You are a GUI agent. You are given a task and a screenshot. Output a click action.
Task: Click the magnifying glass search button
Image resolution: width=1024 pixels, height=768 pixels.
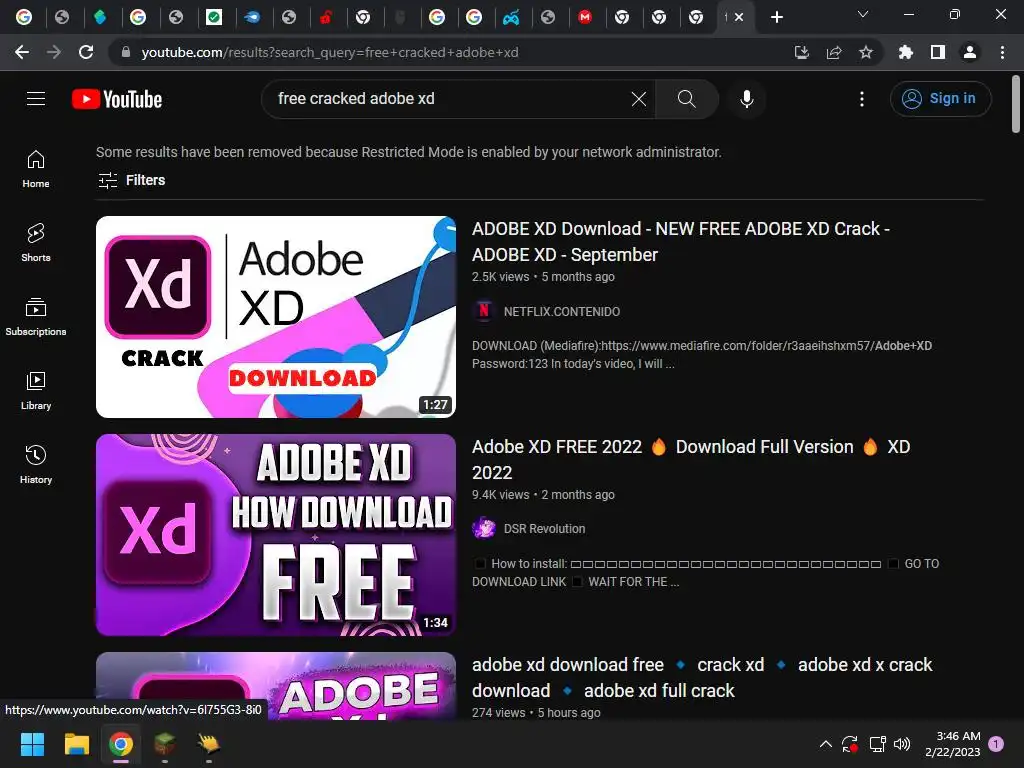[x=686, y=99]
